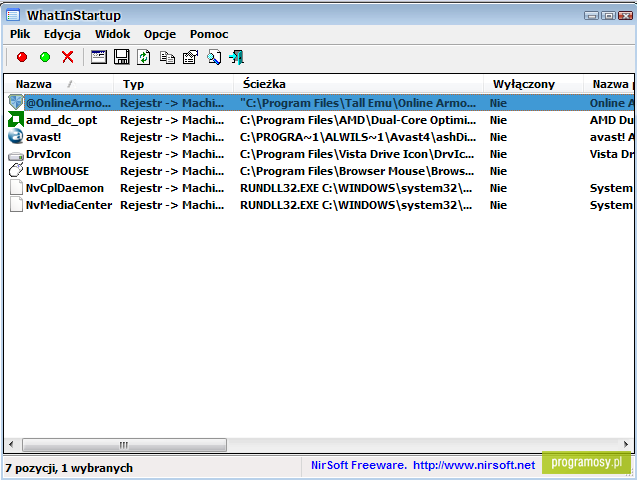Click the green circle enable item icon
This screenshot has width=637, height=480.
(x=45, y=57)
